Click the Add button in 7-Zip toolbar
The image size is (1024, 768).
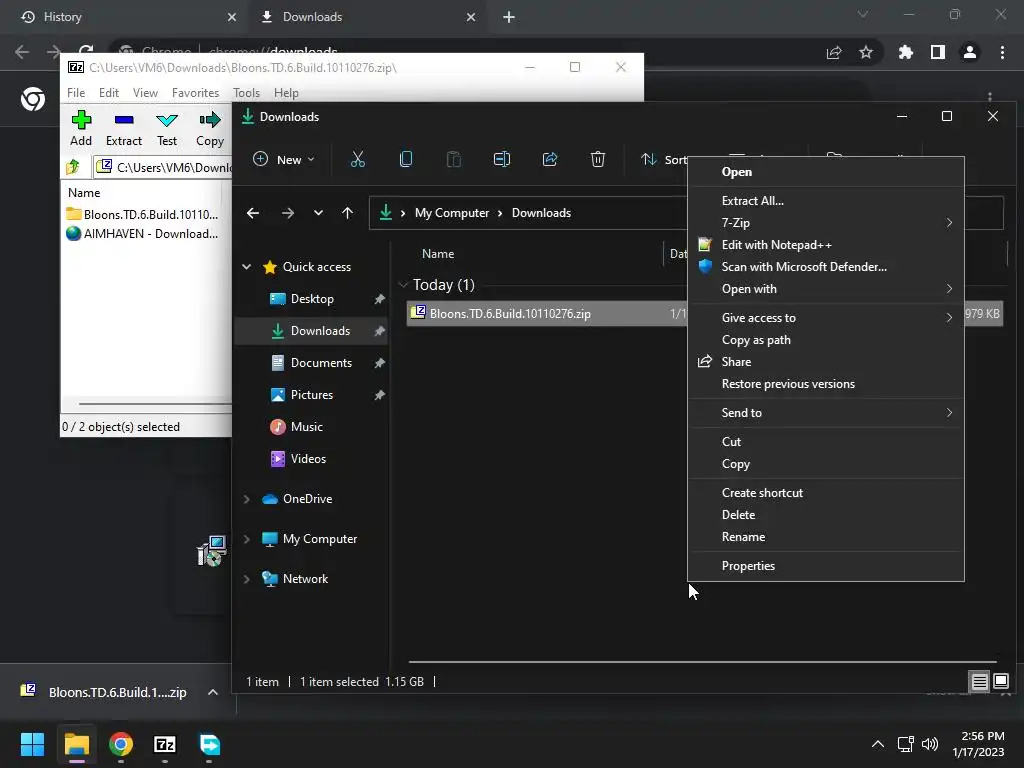click(x=81, y=129)
